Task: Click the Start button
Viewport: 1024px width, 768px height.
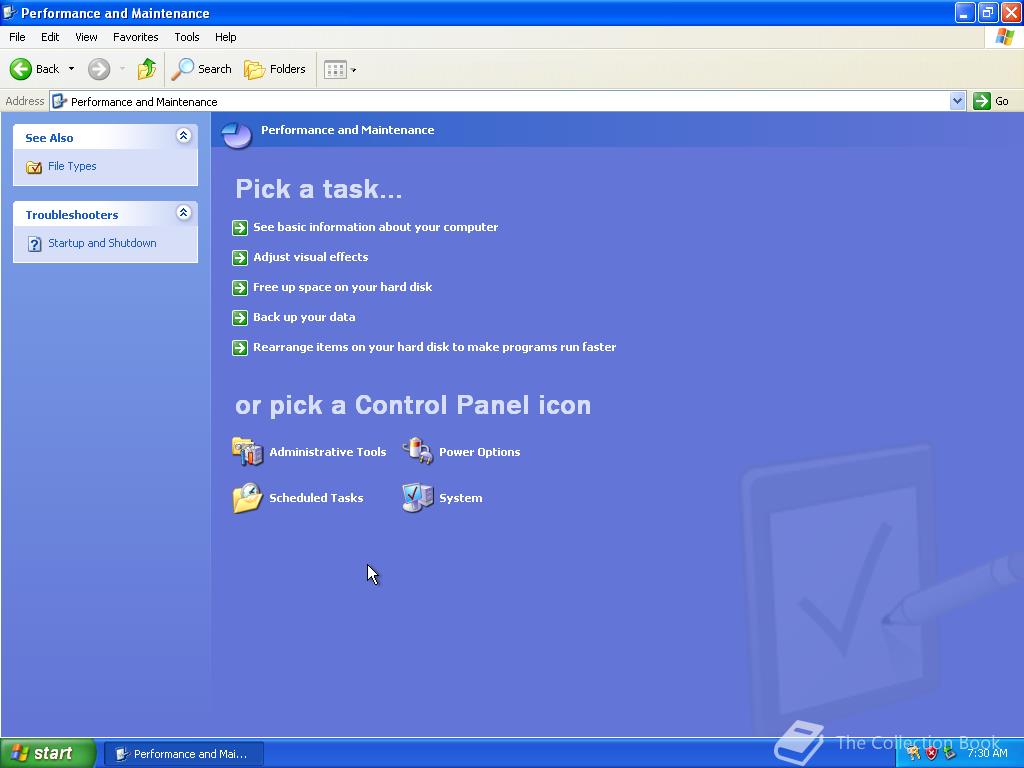Action: pyautogui.click(x=48, y=753)
